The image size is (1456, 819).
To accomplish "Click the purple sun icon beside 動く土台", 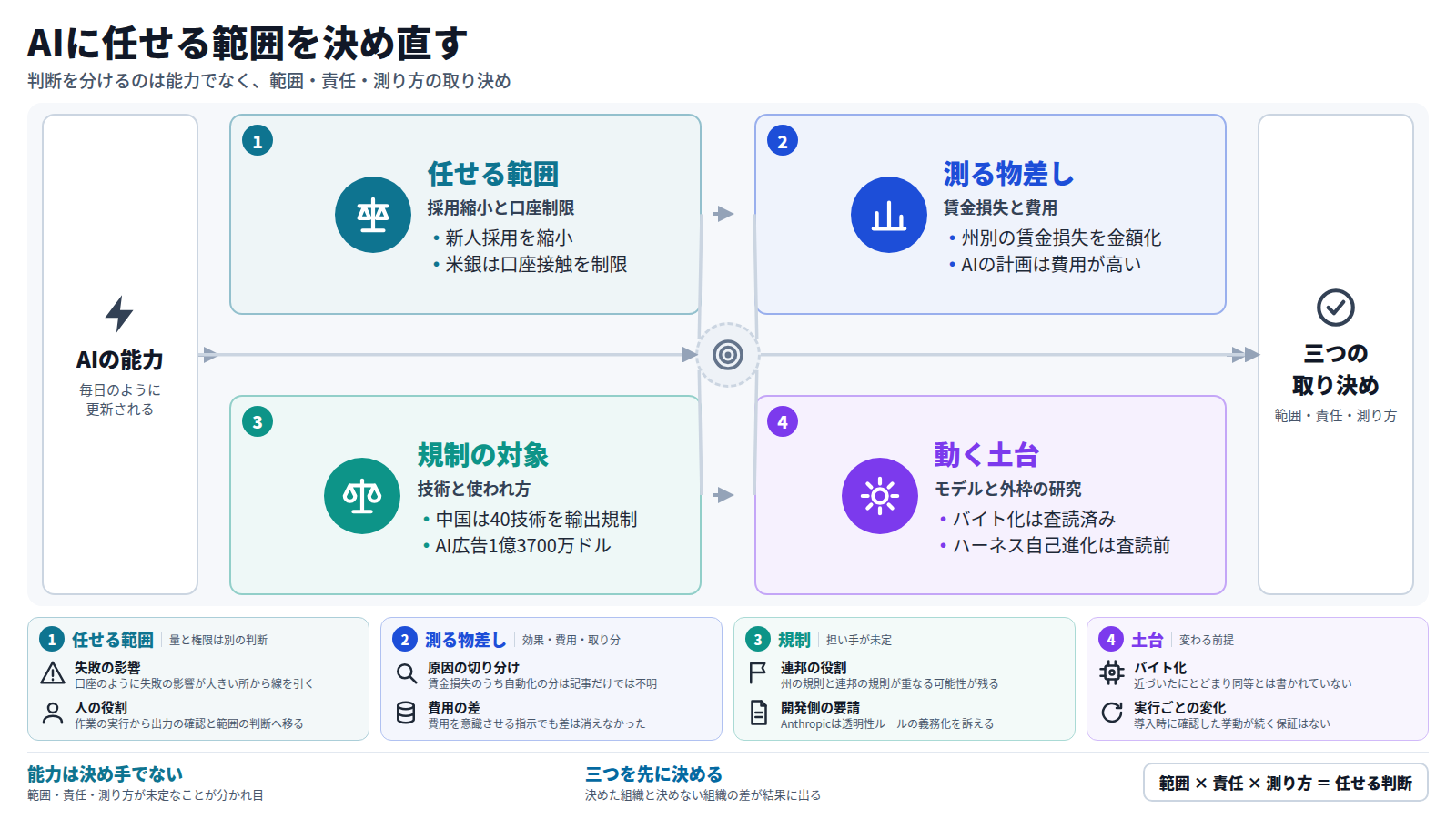I will [880, 496].
